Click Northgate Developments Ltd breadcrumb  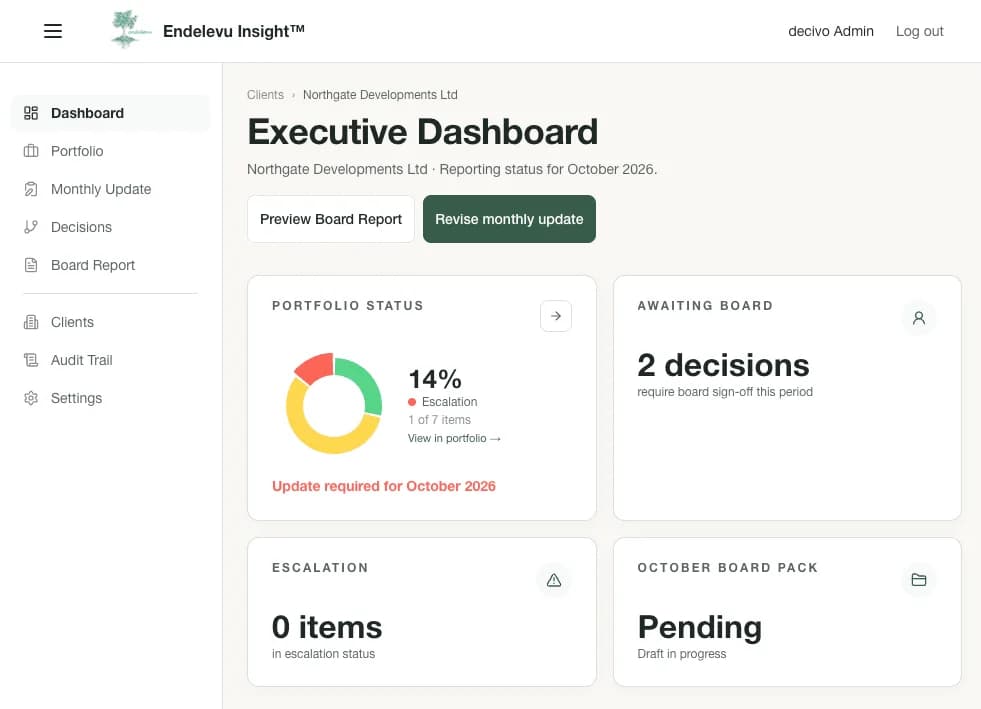[x=380, y=94]
